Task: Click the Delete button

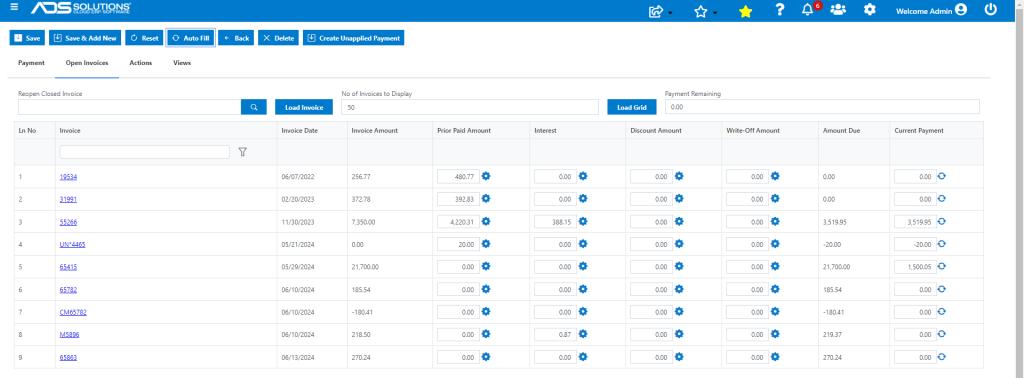Action: point(278,38)
